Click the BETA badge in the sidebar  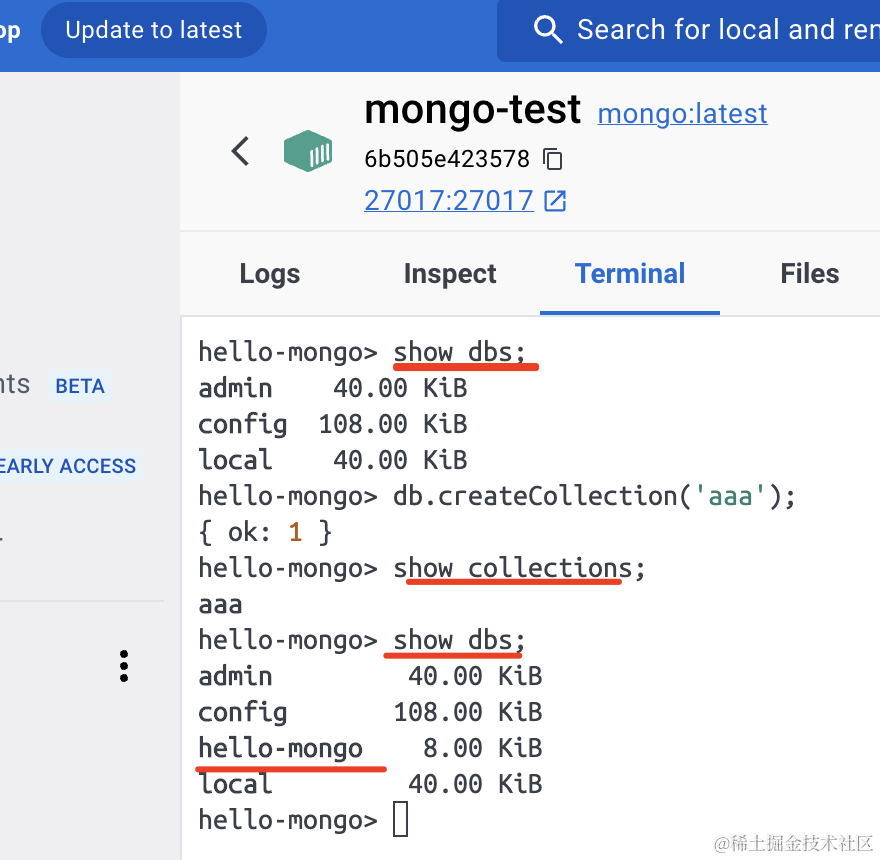[x=80, y=386]
